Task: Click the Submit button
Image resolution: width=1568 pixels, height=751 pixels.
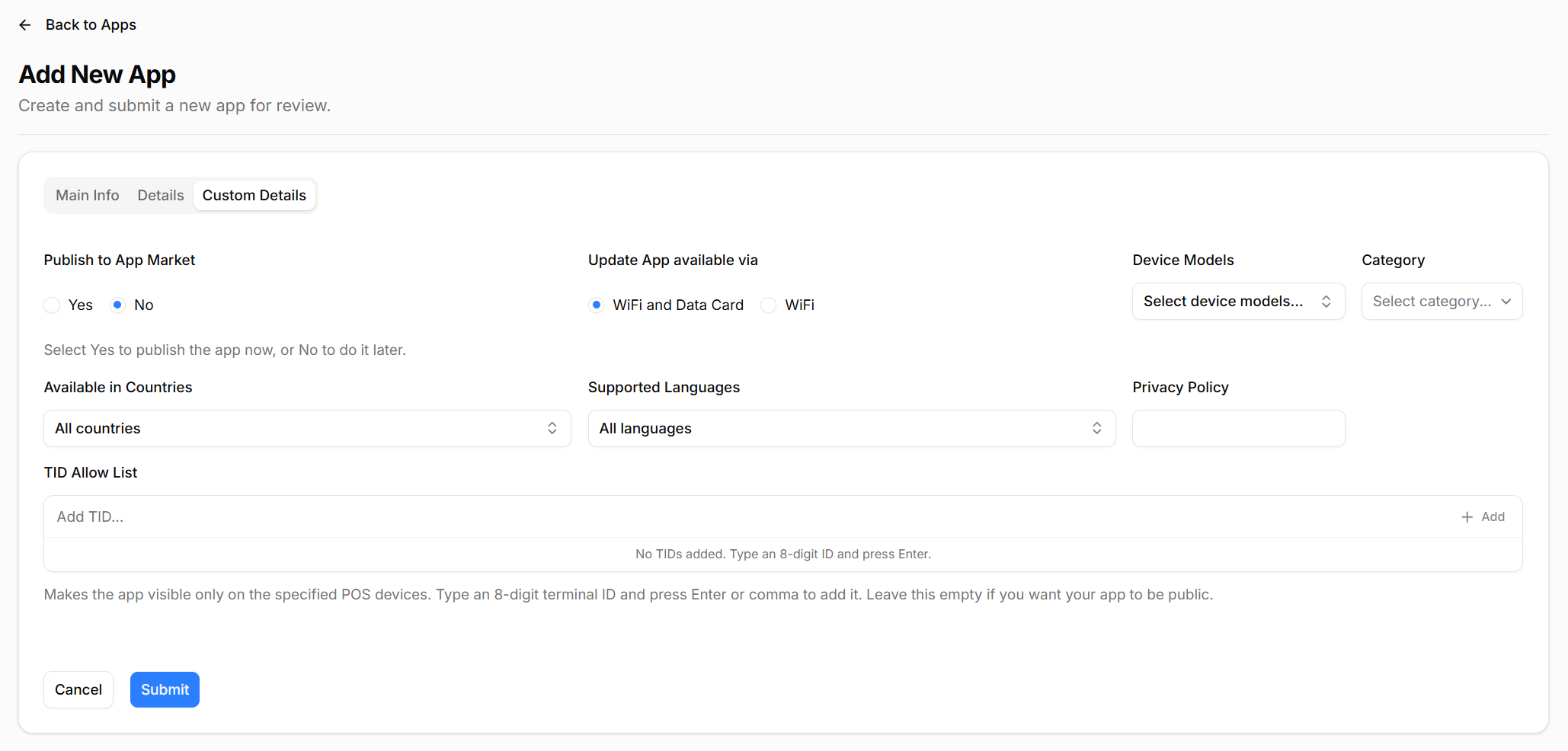Action: pyautogui.click(x=165, y=689)
